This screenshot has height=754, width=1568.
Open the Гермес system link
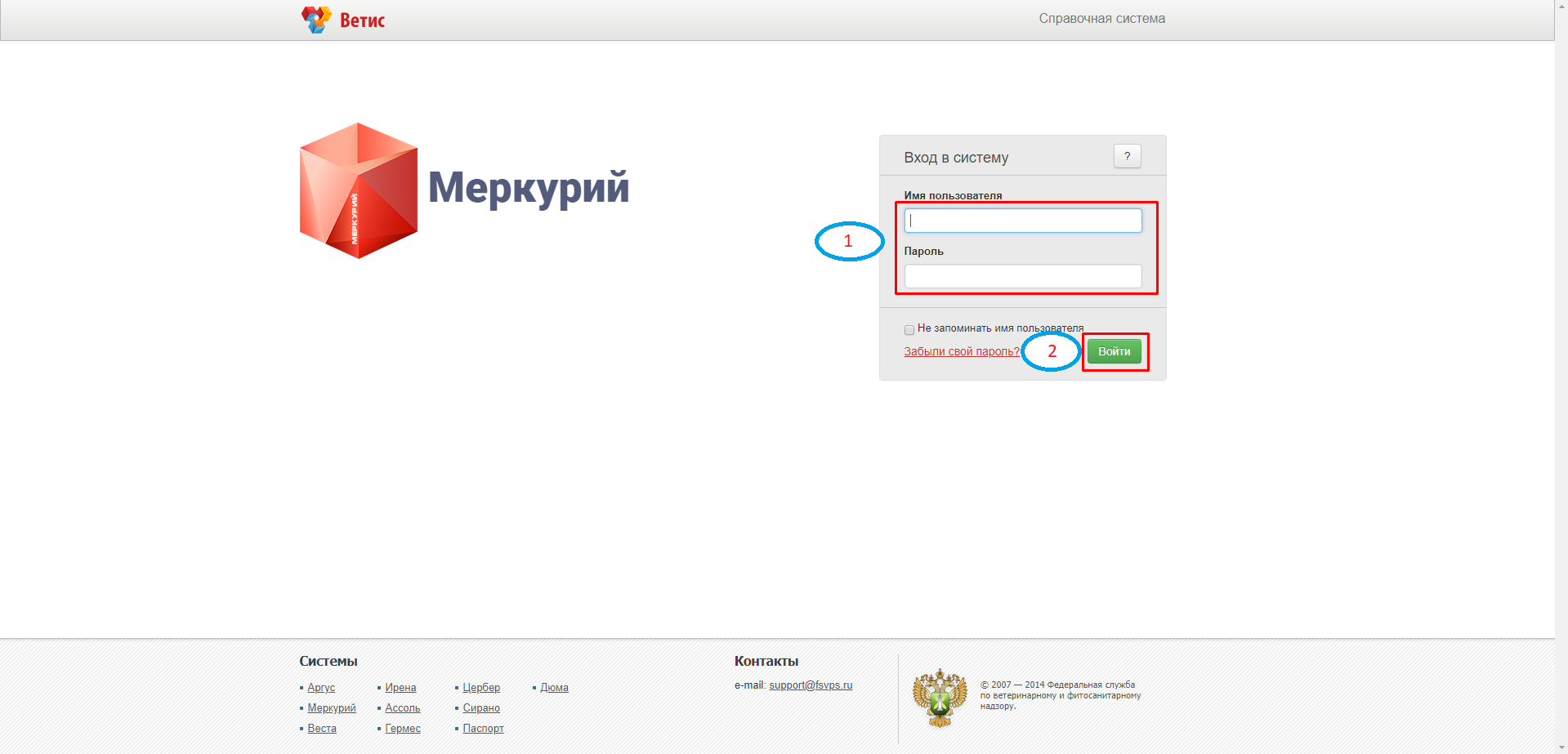(x=403, y=729)
